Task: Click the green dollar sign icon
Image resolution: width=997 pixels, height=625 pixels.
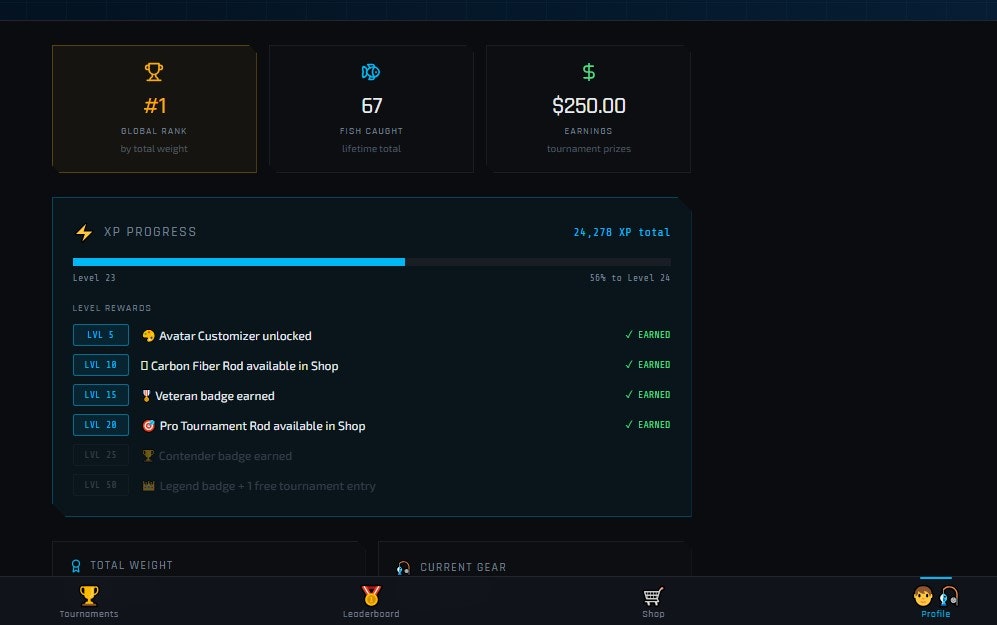Action: [x=589, y=72]
